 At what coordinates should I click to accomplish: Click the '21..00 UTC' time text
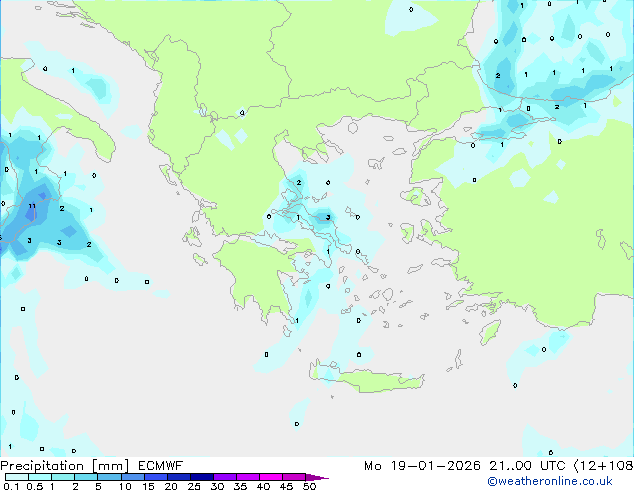(x=527, y=466)
